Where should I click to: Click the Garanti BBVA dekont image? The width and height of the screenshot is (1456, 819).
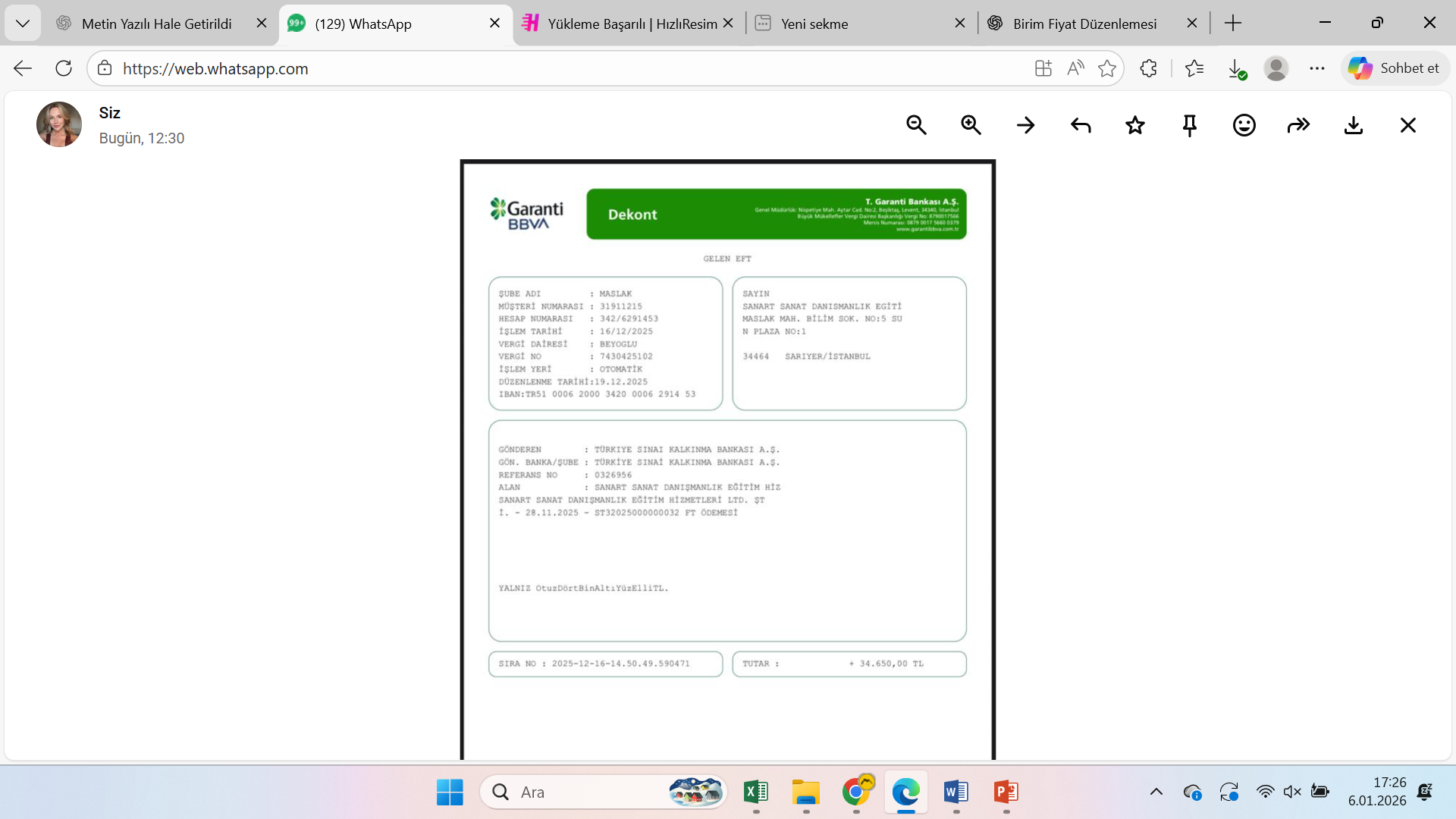[x=728, y=460]
